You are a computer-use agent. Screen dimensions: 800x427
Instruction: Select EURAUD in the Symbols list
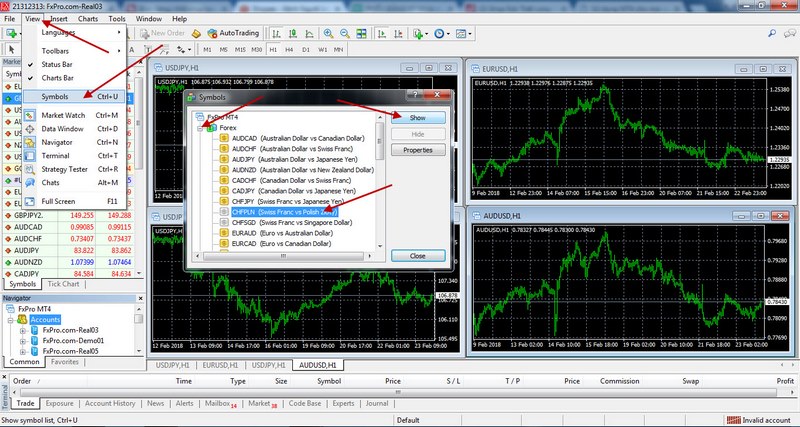[282, 233]
